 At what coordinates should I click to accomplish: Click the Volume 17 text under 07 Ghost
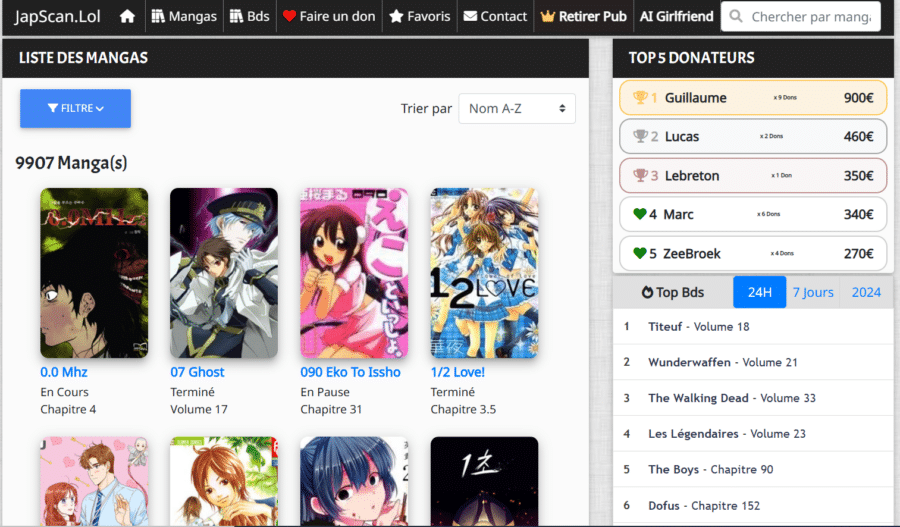coord(199,409)
